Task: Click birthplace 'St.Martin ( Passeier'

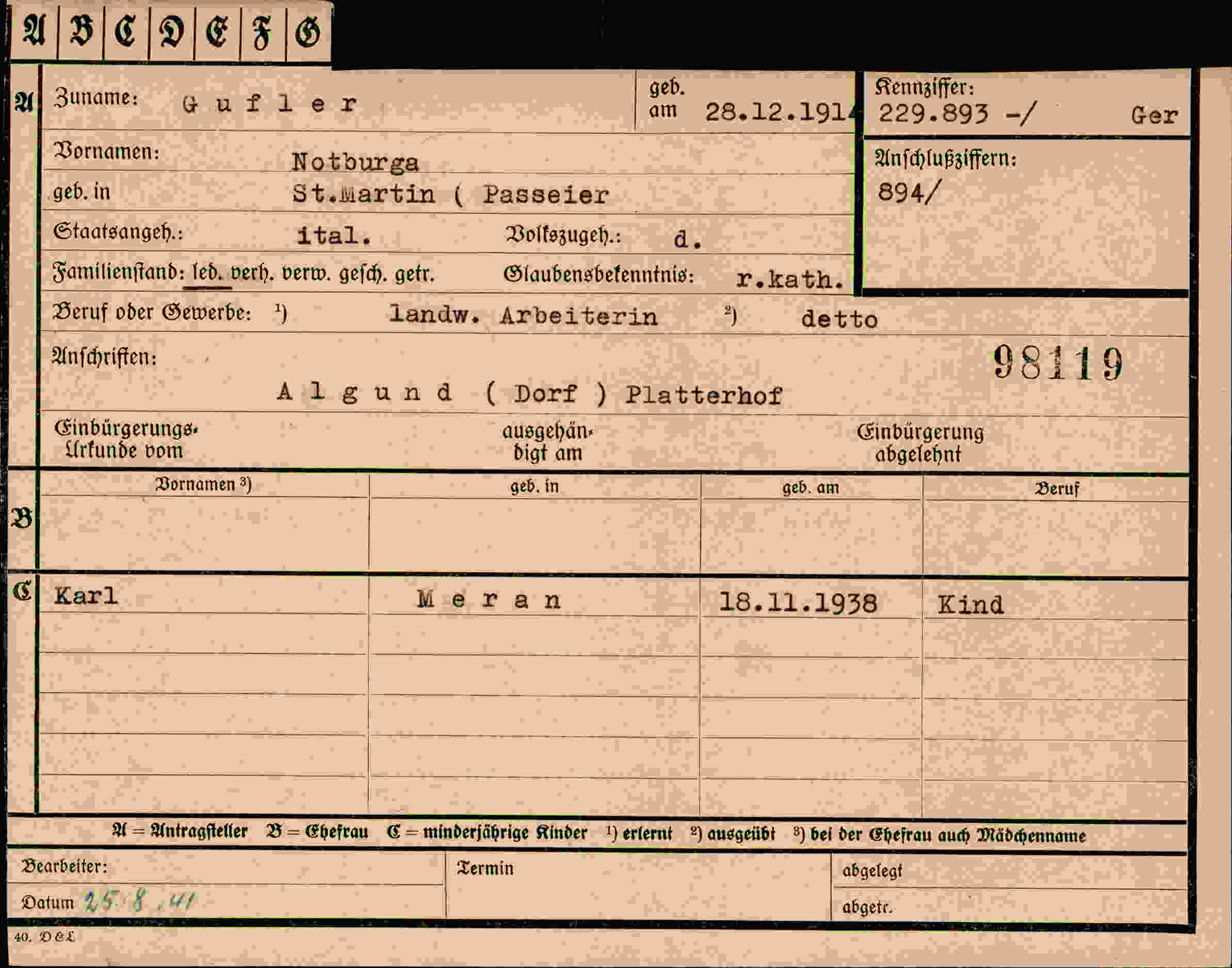Action: 450,195
